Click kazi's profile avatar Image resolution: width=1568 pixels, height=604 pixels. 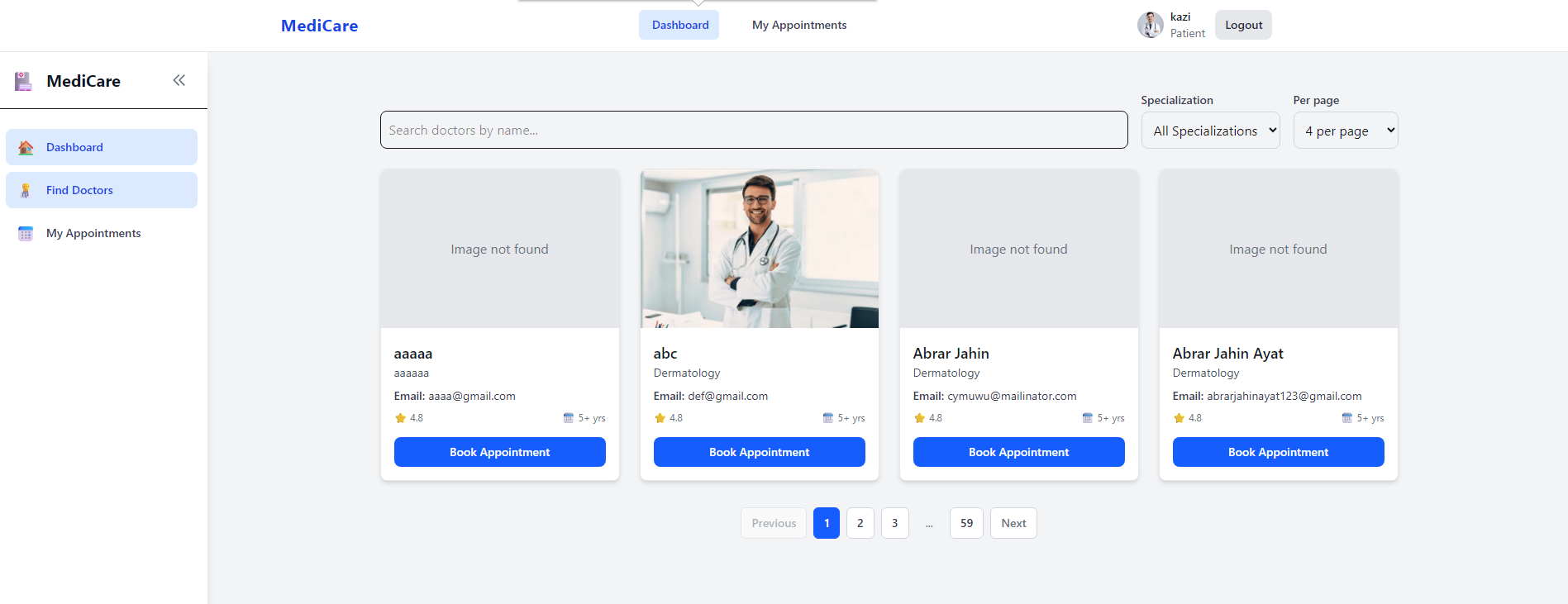[1151, 25]
